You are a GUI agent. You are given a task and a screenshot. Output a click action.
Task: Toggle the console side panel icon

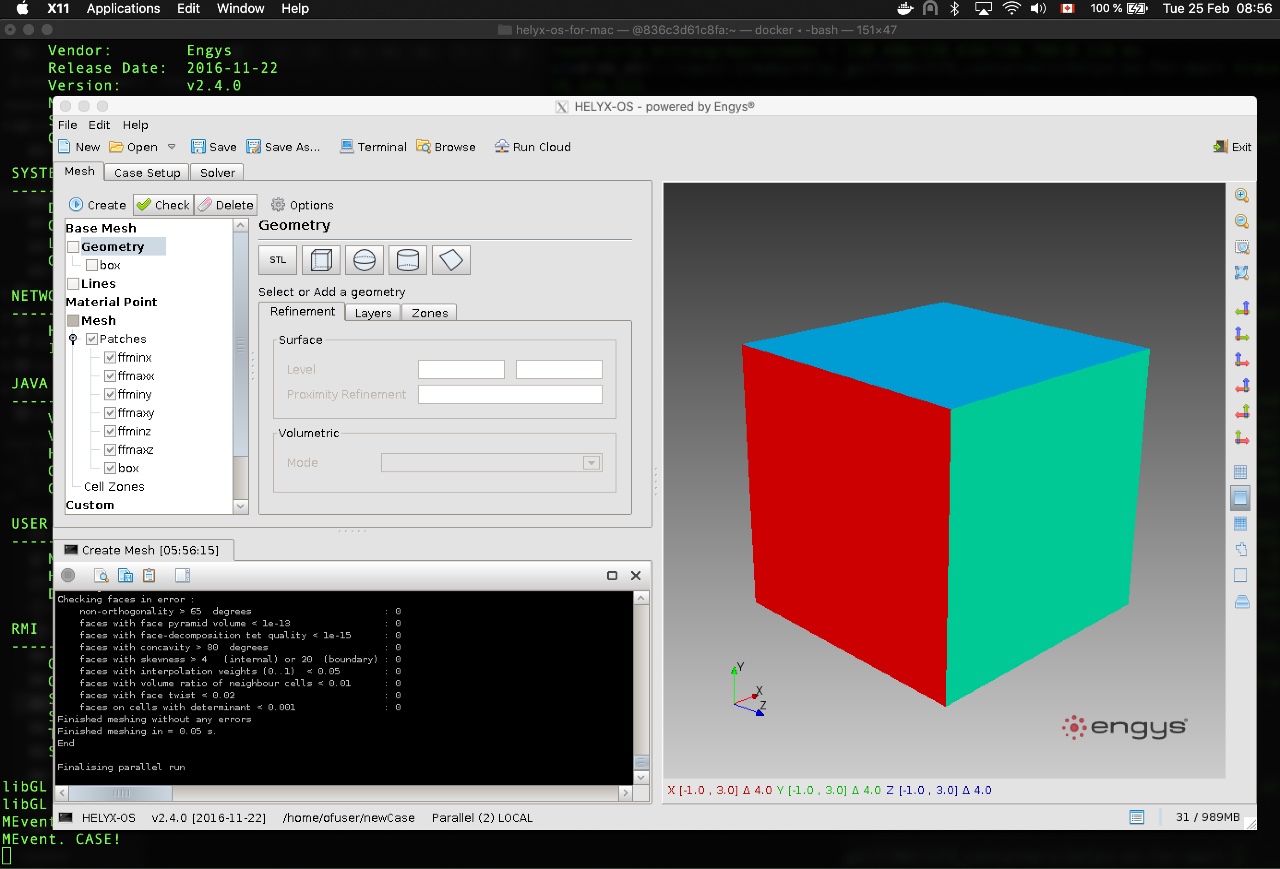182,575
